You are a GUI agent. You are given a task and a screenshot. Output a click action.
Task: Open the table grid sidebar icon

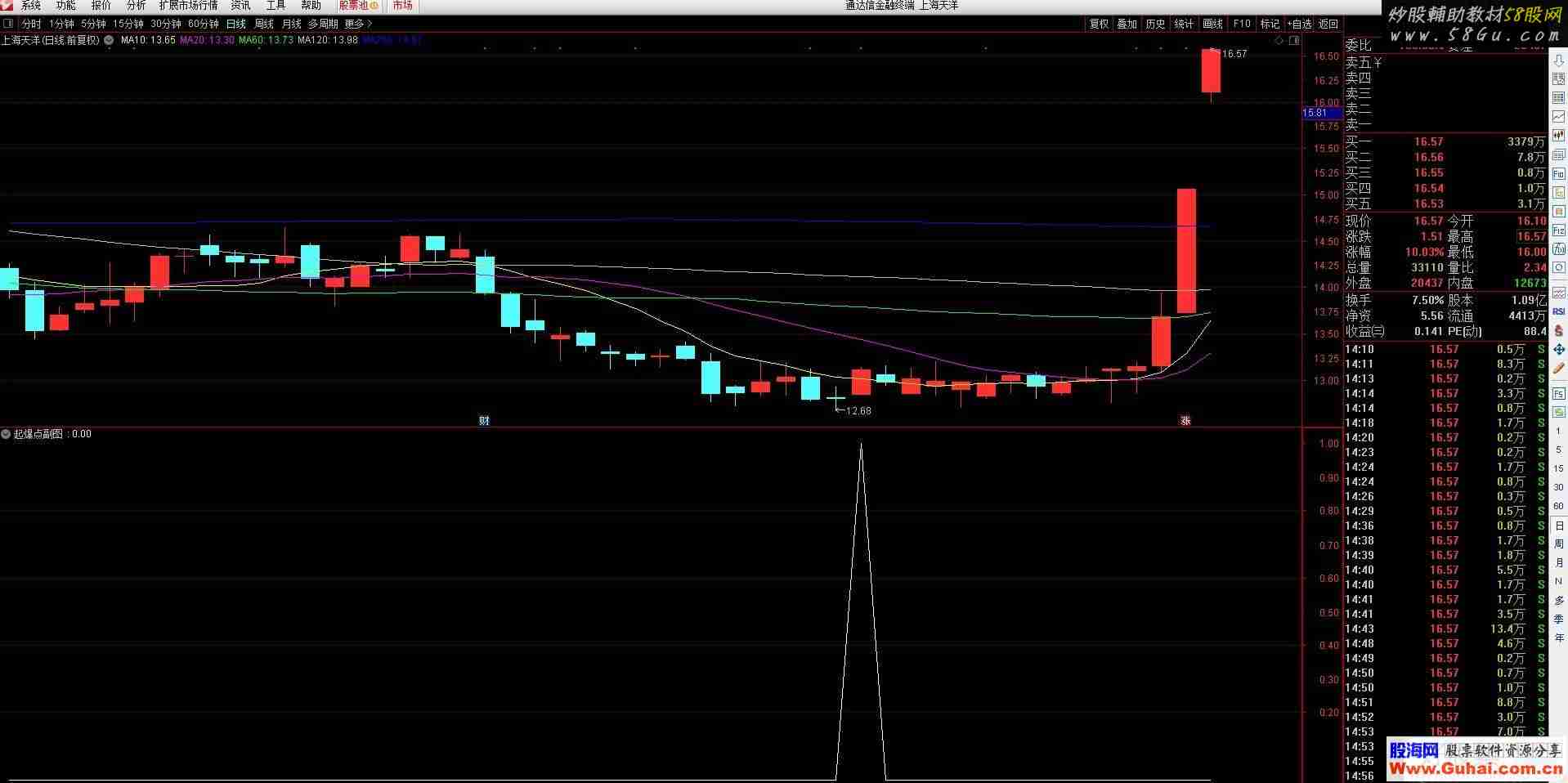1558,97
